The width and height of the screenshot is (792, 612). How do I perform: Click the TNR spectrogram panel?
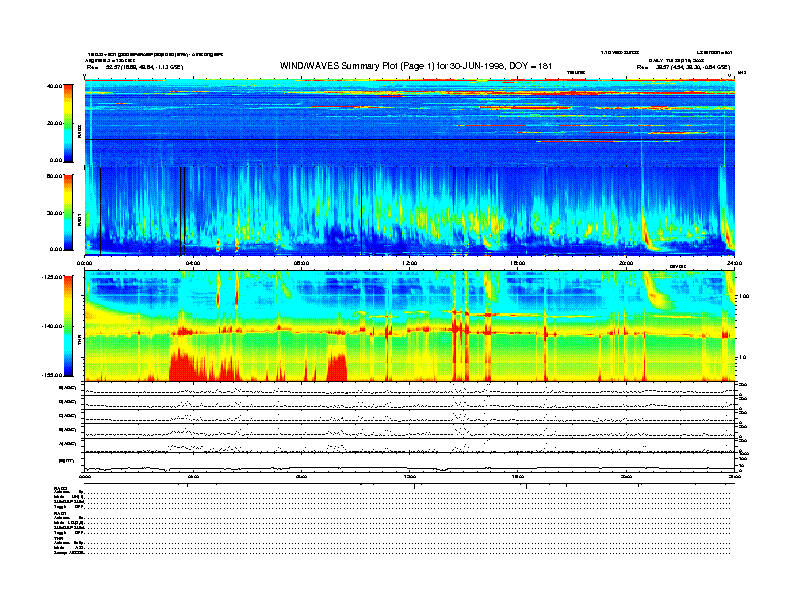tap(410, 326)
